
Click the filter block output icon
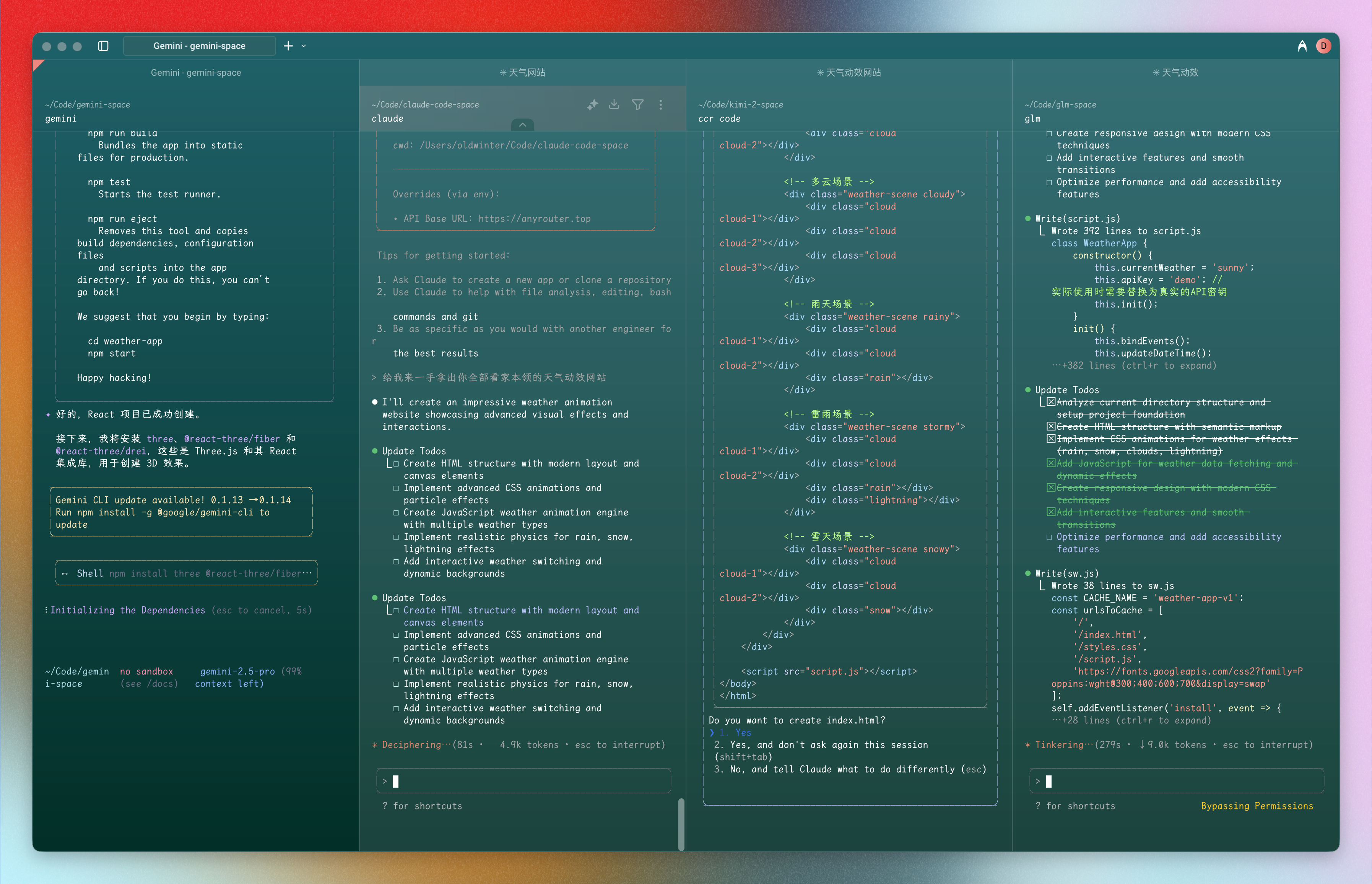(637, 104)
